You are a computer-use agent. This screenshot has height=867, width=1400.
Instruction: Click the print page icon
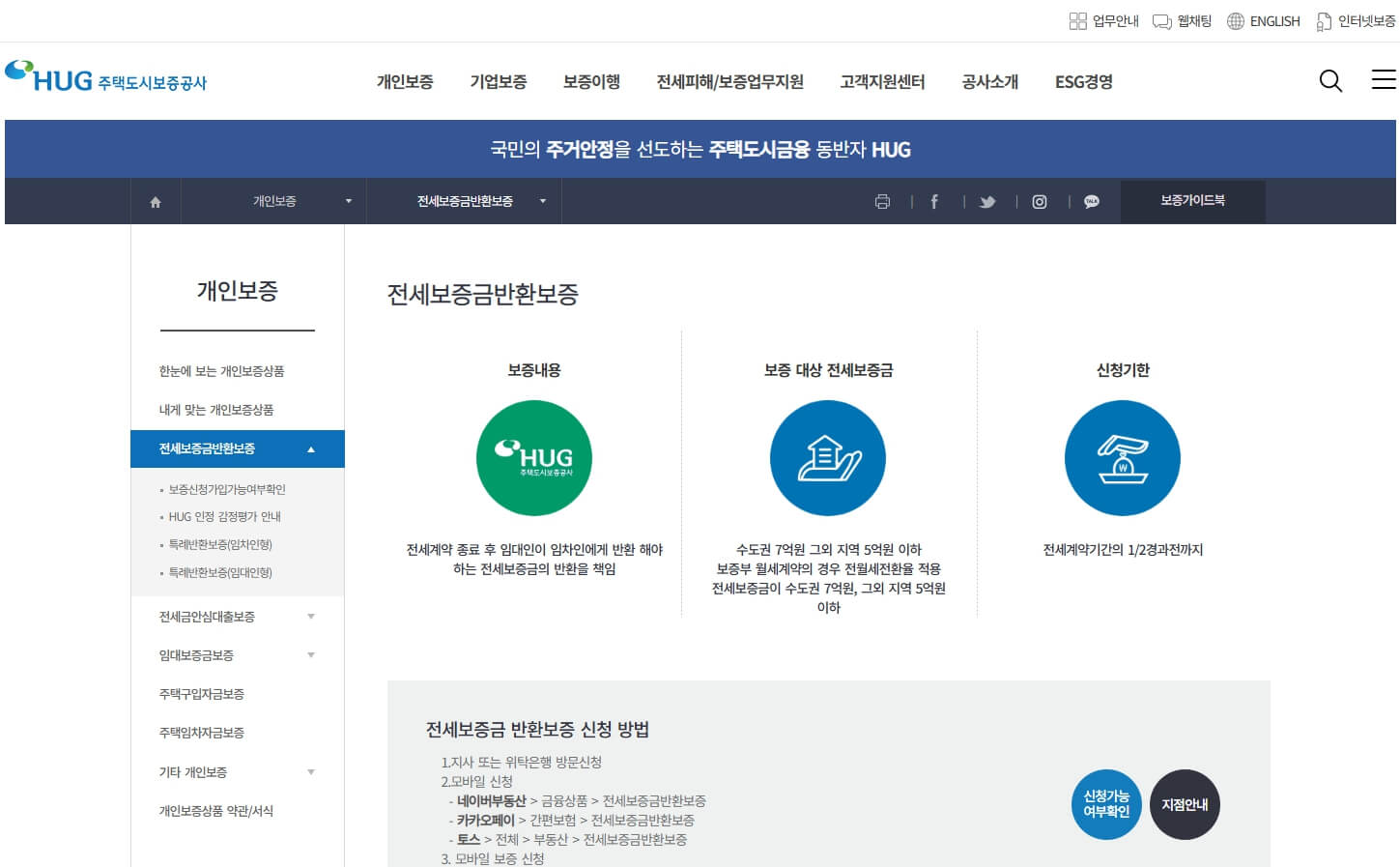point(882,201)
